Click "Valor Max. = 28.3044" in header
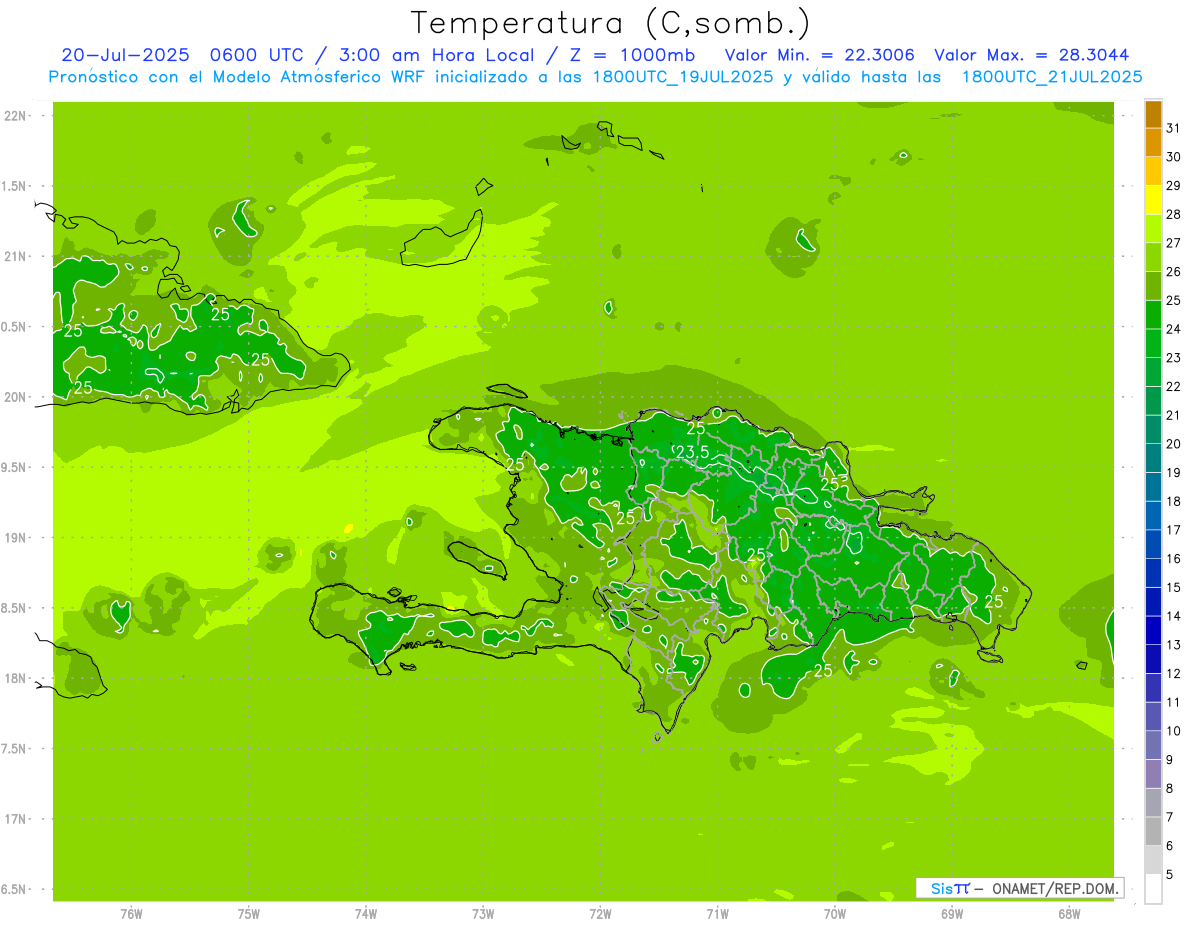1200x927 pixels. pos(1032,55)
